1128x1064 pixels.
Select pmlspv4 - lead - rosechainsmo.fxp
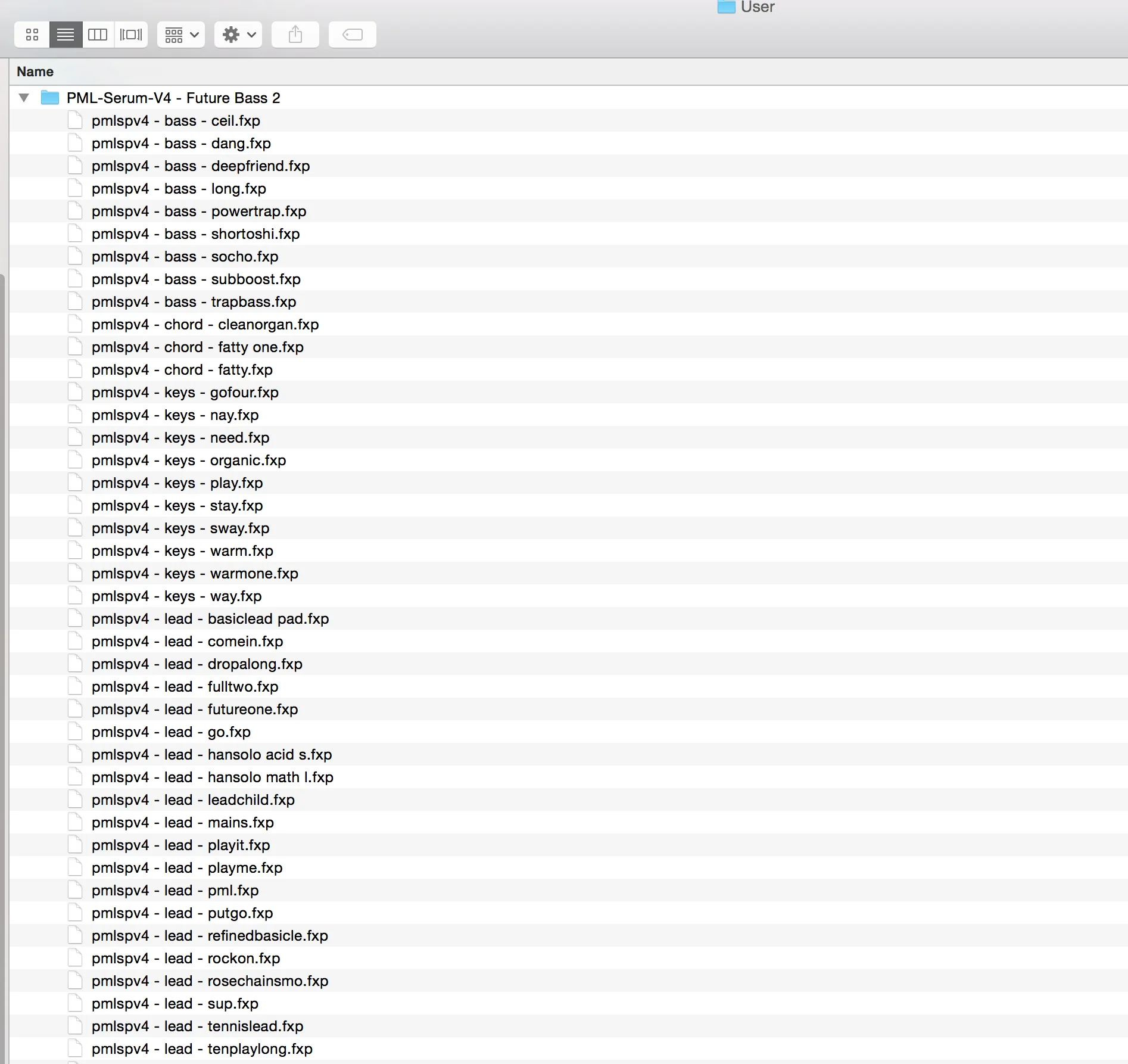[x=210, y=981]
